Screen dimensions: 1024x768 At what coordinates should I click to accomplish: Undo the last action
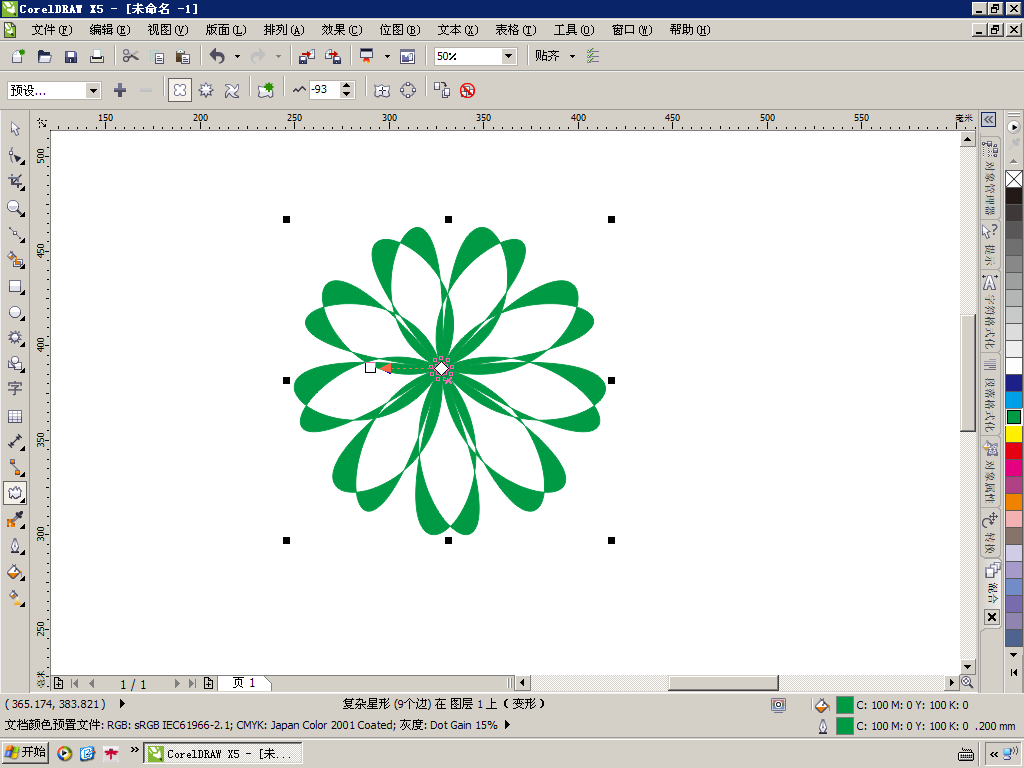(x=217, y=56)
